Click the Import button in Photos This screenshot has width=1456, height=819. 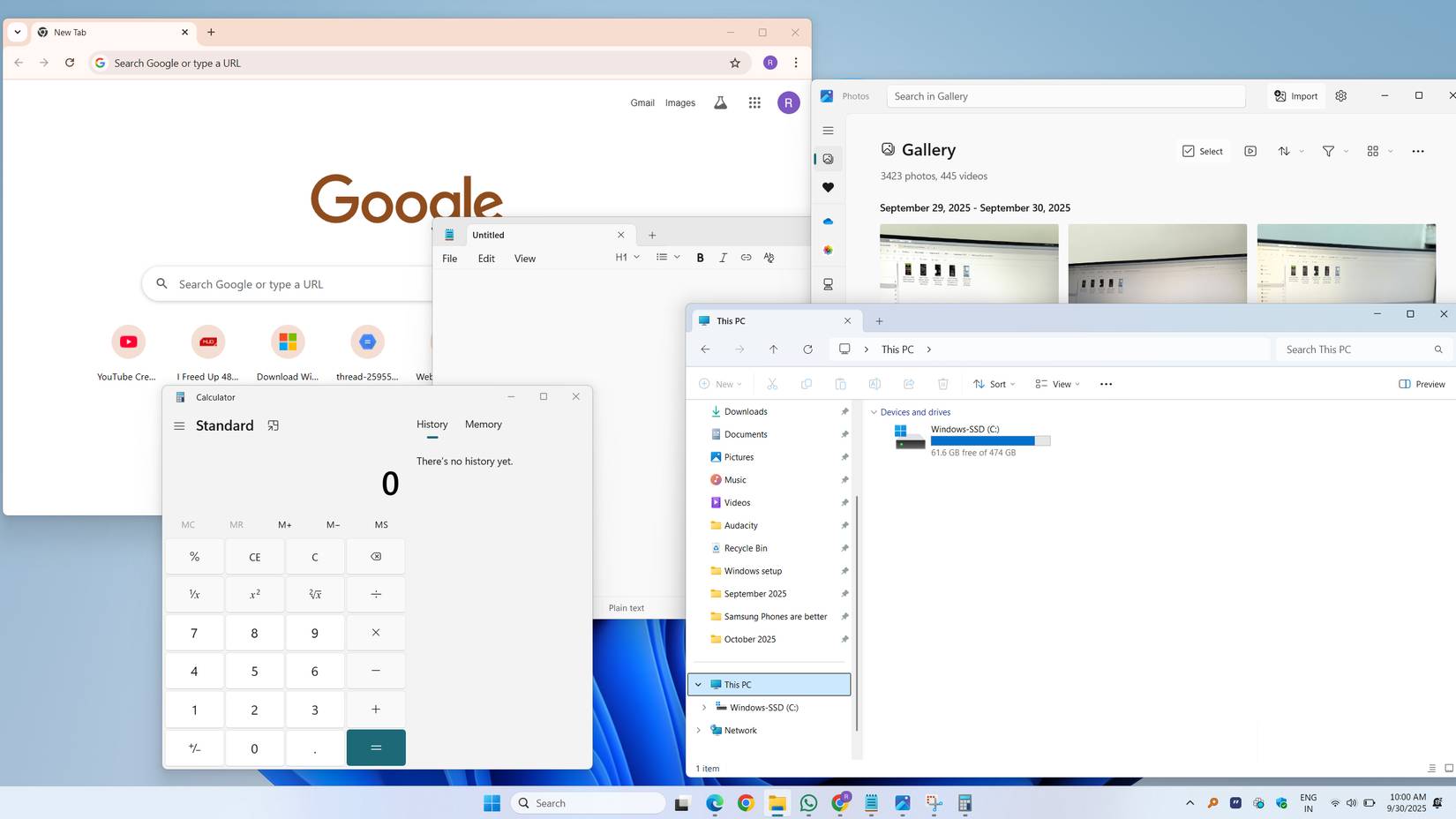pos(1295,96)
